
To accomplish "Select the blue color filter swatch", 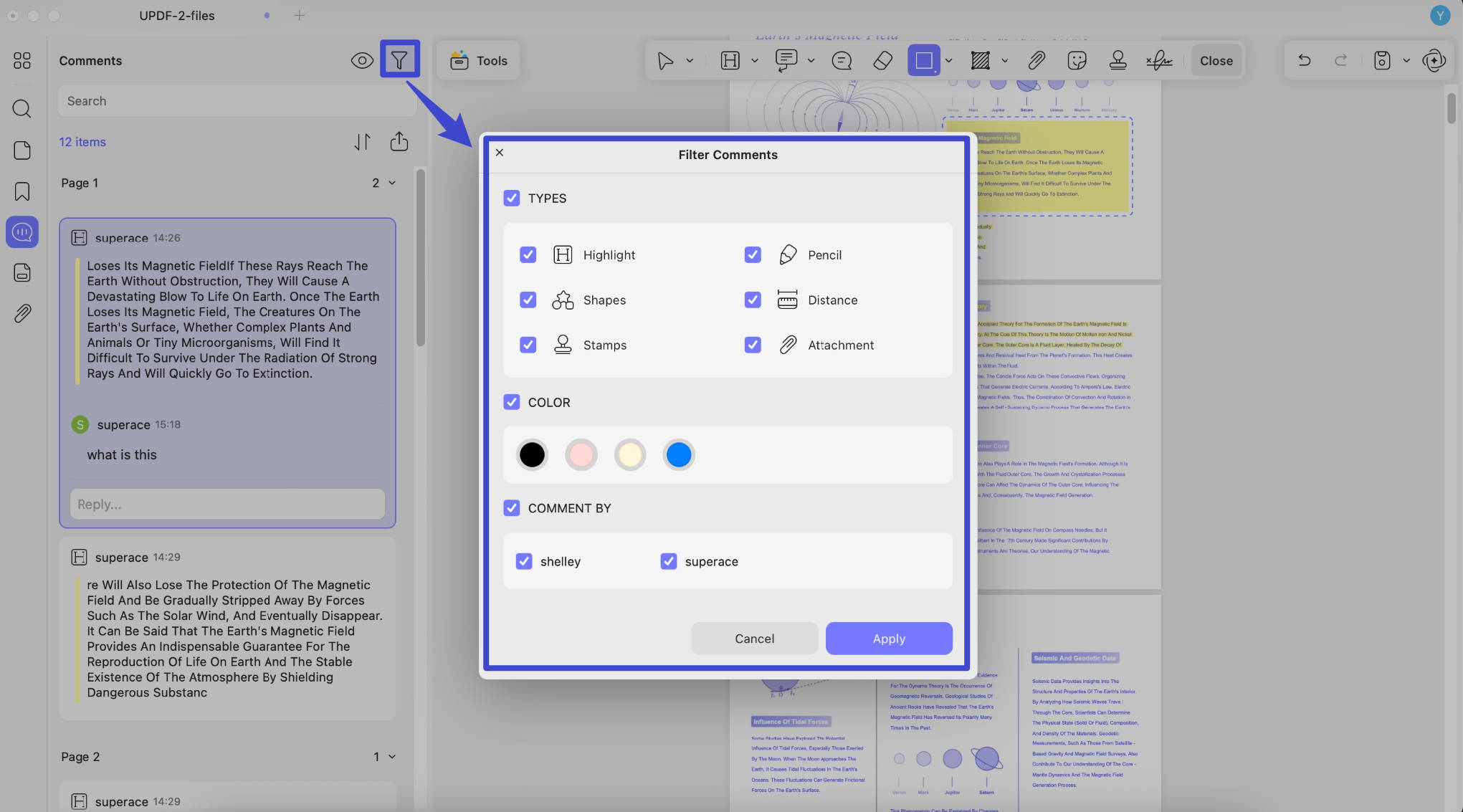I will (678, 454).
